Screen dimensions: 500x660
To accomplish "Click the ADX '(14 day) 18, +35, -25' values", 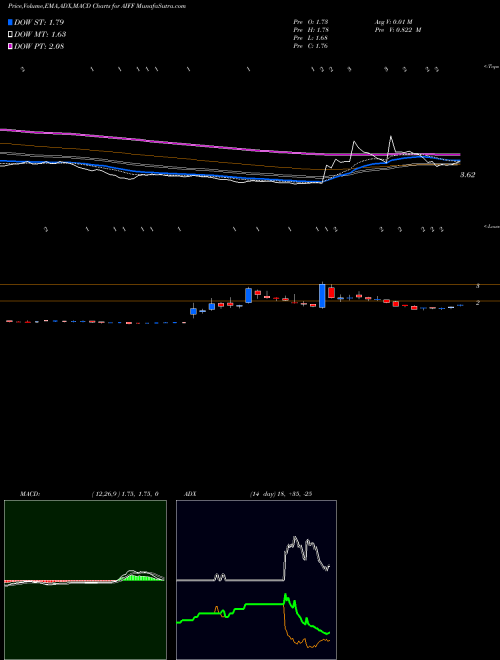I will [280, 494].
